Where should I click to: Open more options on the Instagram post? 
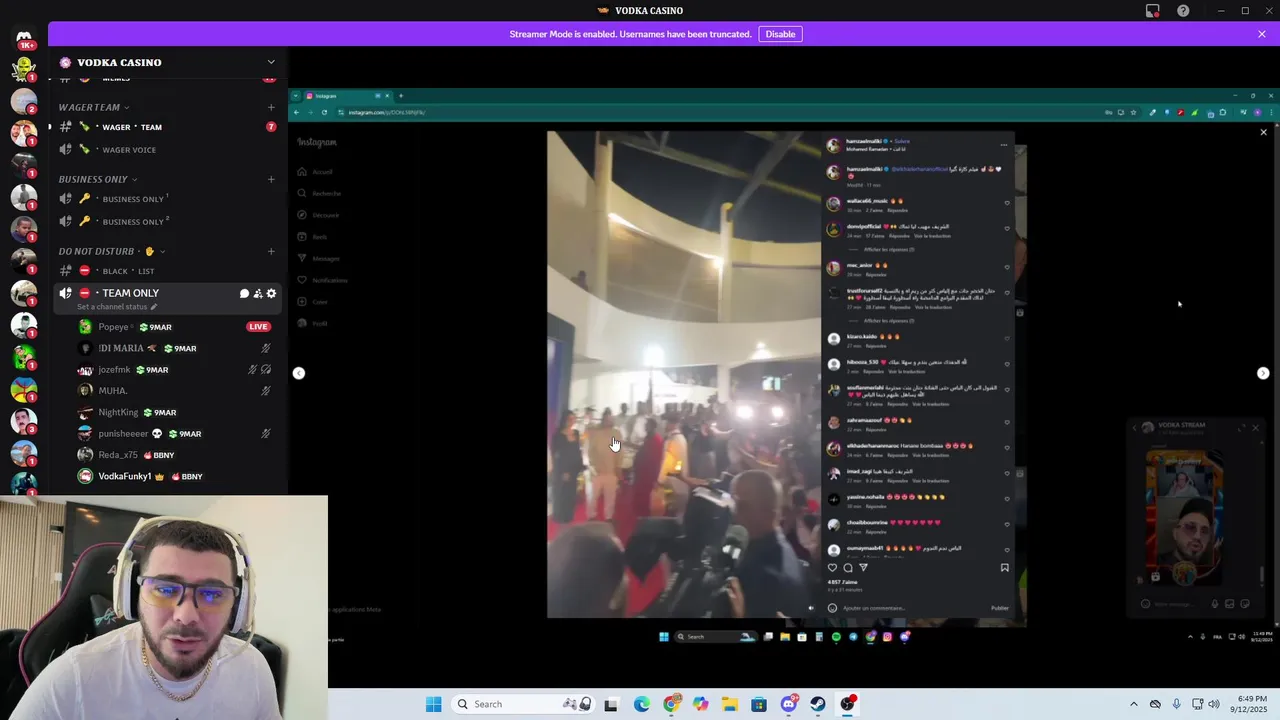1004,145
